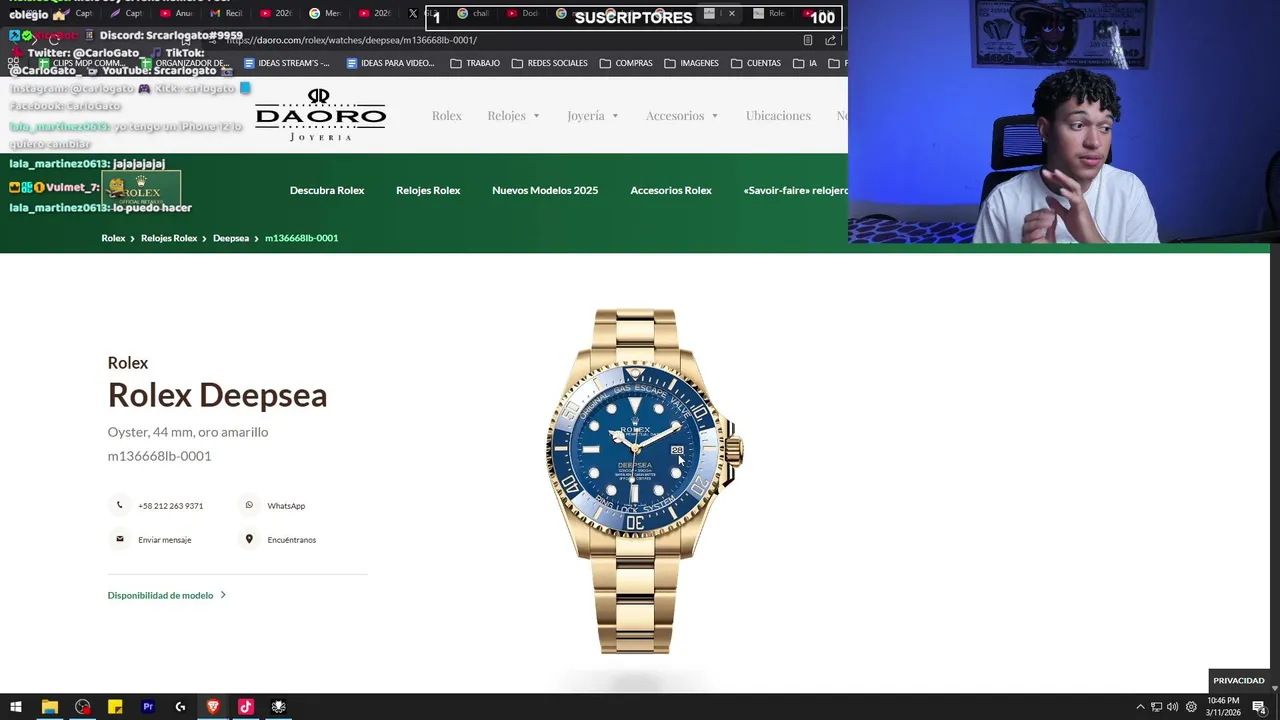This screenshot has width=1280, height=720.
Task: Open the TikTok Live Studio taskbar icon
Action: 246,707
